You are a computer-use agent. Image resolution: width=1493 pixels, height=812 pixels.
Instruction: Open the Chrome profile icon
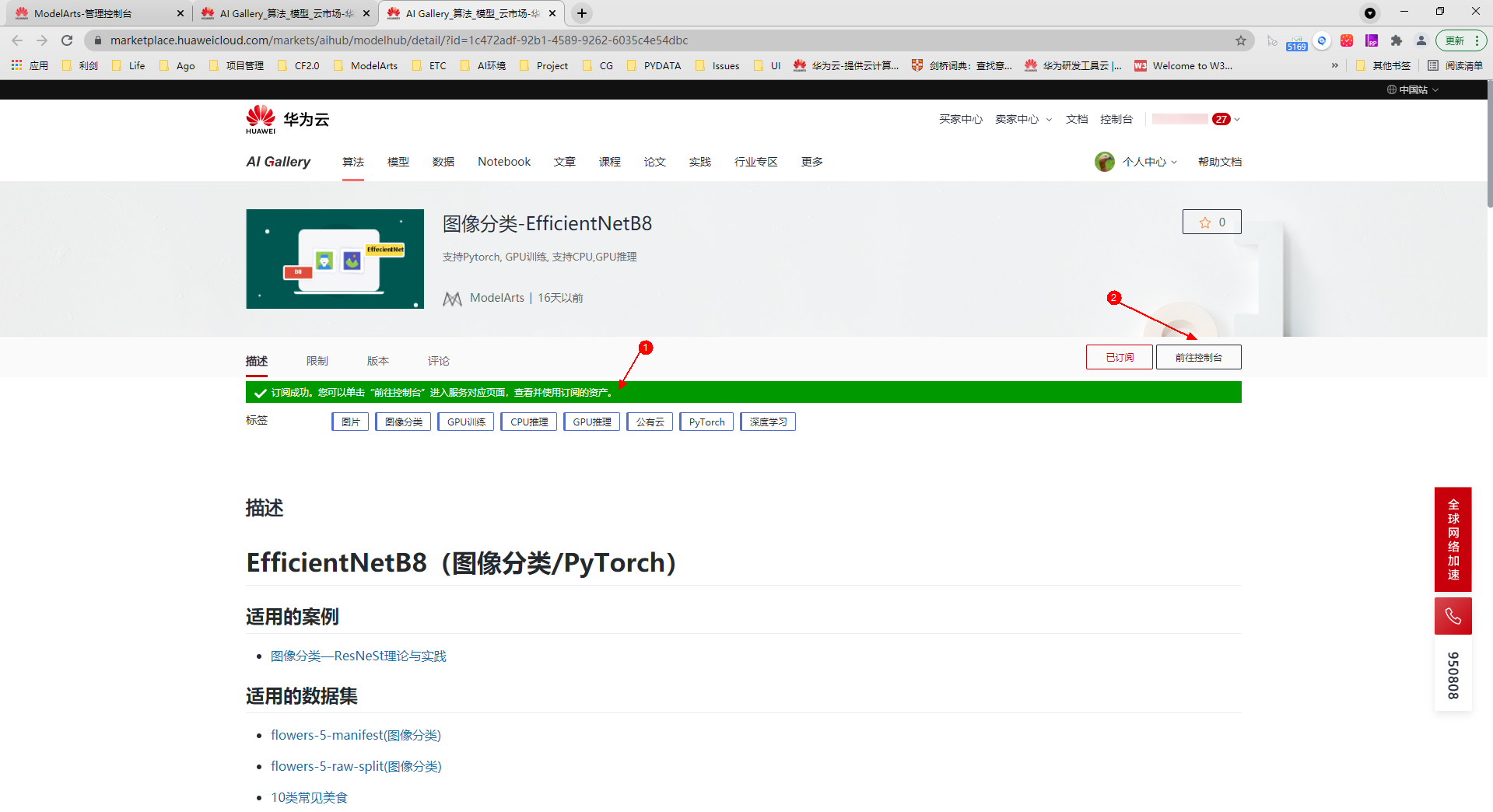[1421, 40]
